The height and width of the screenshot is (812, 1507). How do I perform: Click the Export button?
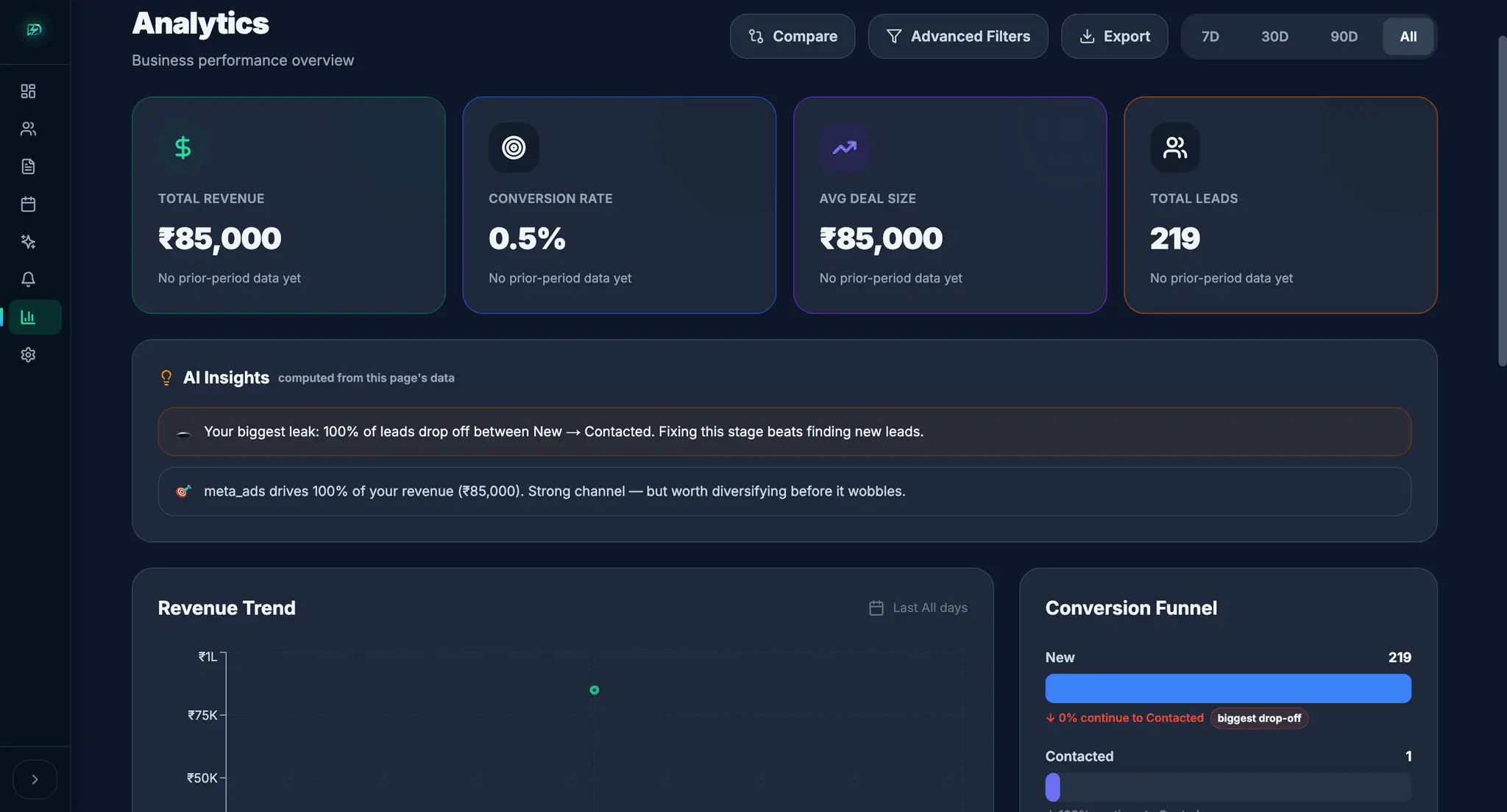(1114, 36)
